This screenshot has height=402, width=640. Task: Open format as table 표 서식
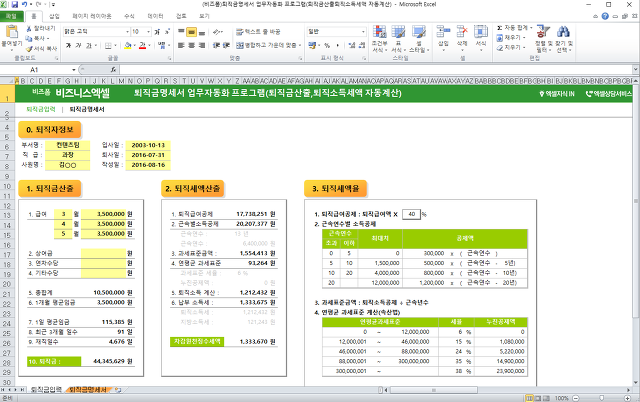click(398, 39)
